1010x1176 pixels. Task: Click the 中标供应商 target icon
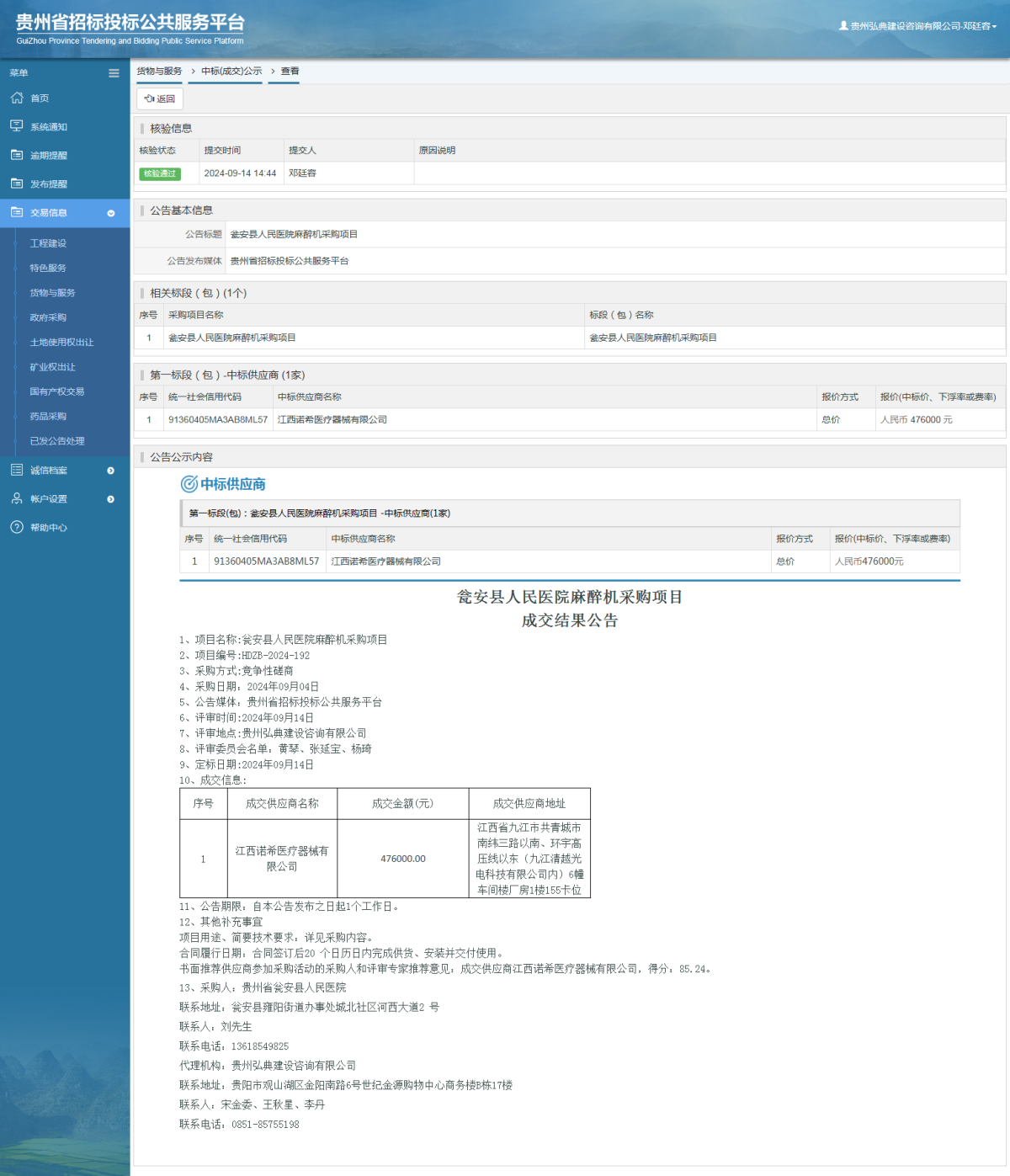[189, 484]
